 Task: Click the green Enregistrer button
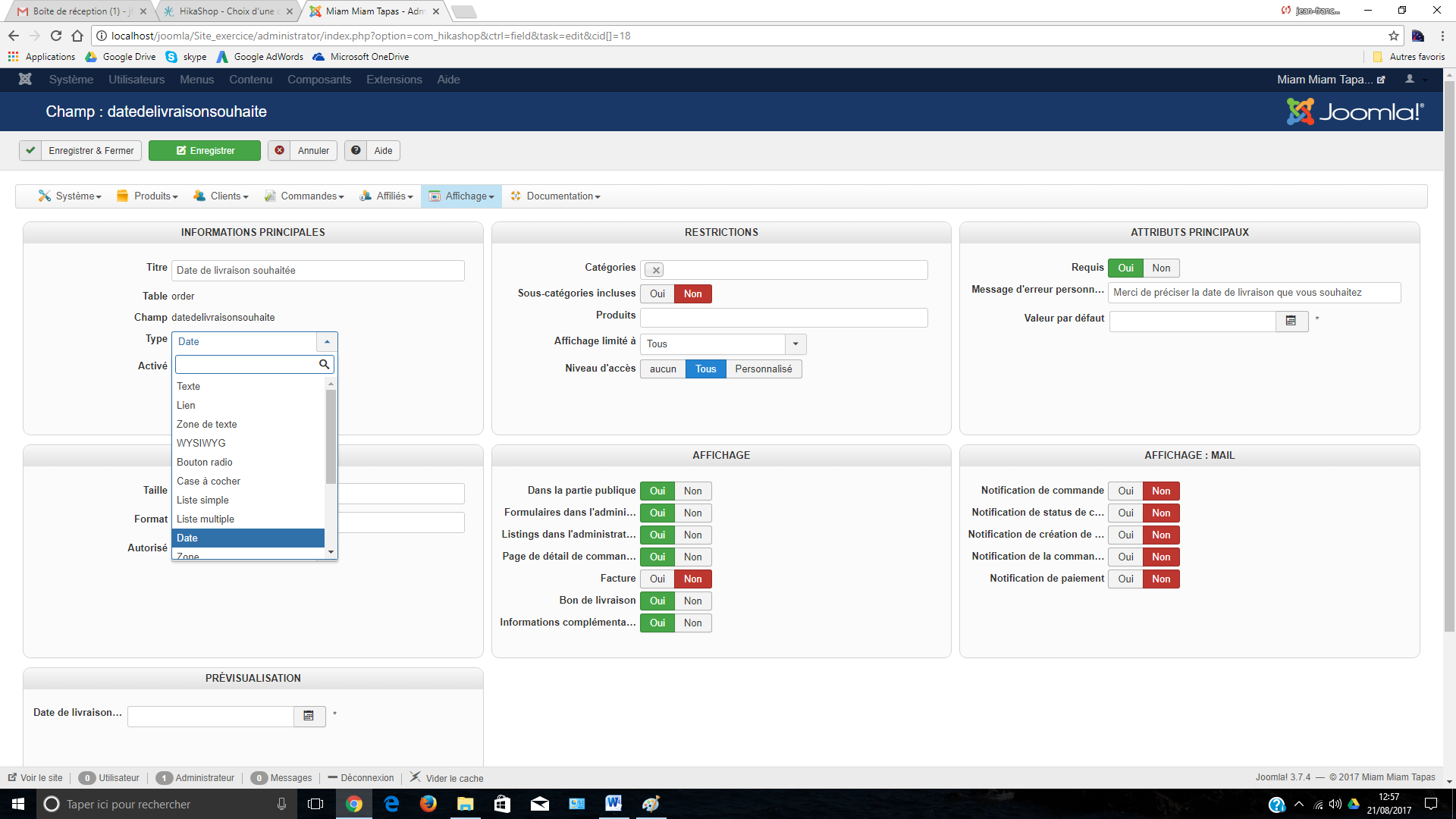click(x=205, y=151)
